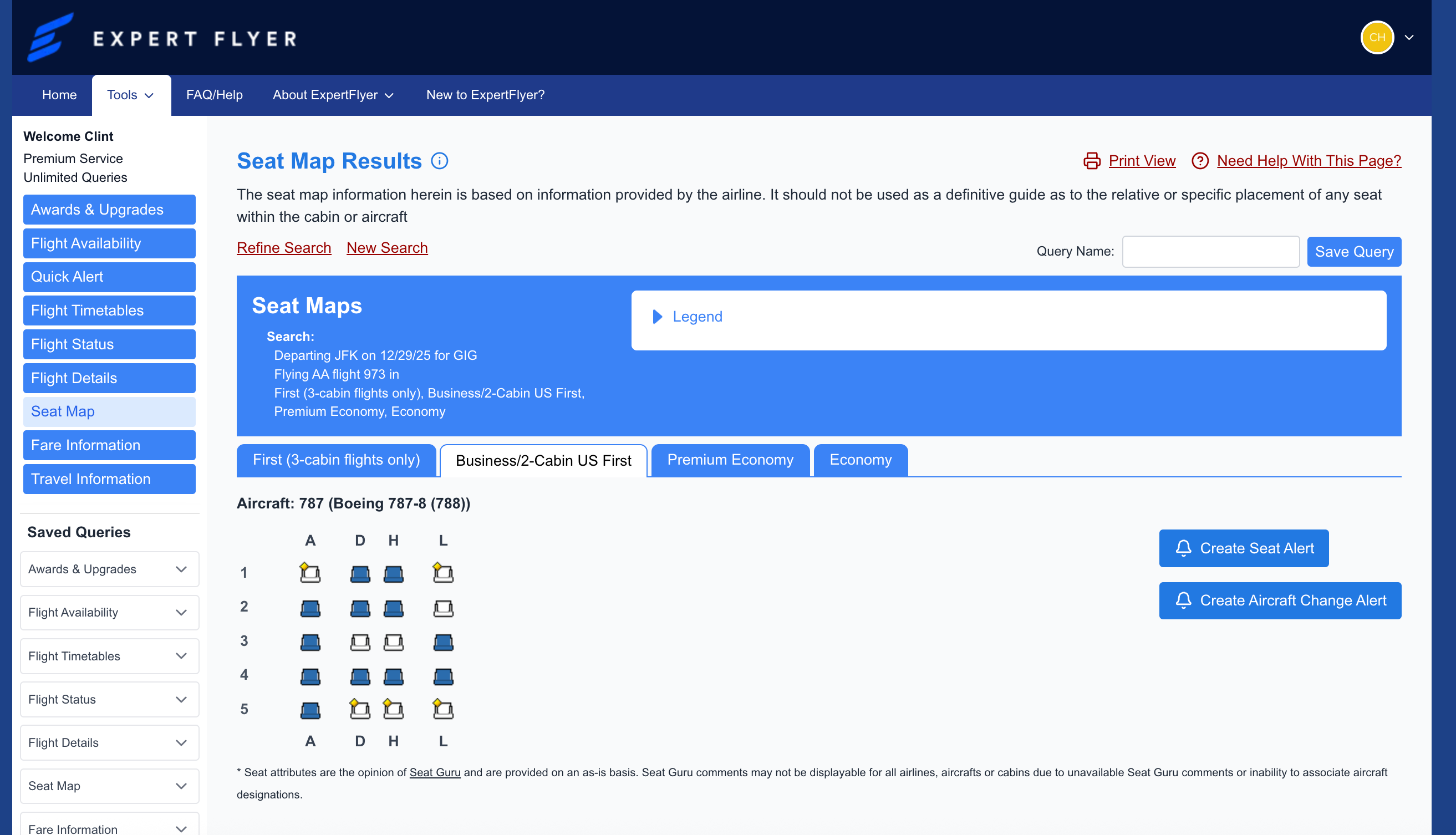
Task: Expand the Legend disclosure triangle
Action: pyautogui.click(x=657, y=317)
